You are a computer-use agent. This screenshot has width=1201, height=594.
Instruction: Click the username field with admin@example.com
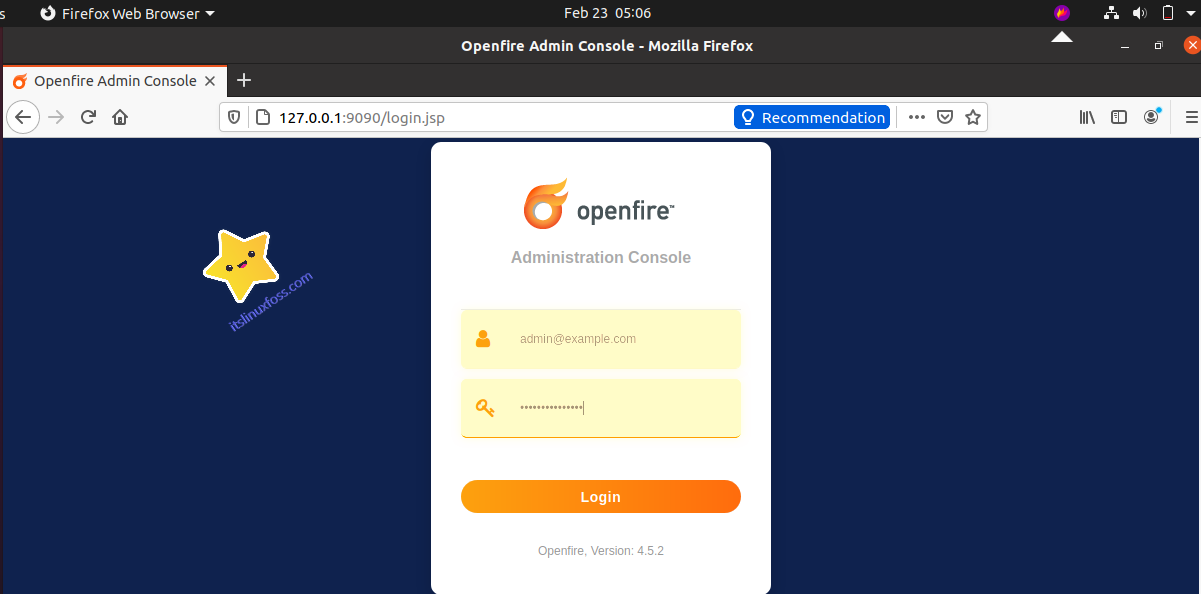click(x=601, y=339)
